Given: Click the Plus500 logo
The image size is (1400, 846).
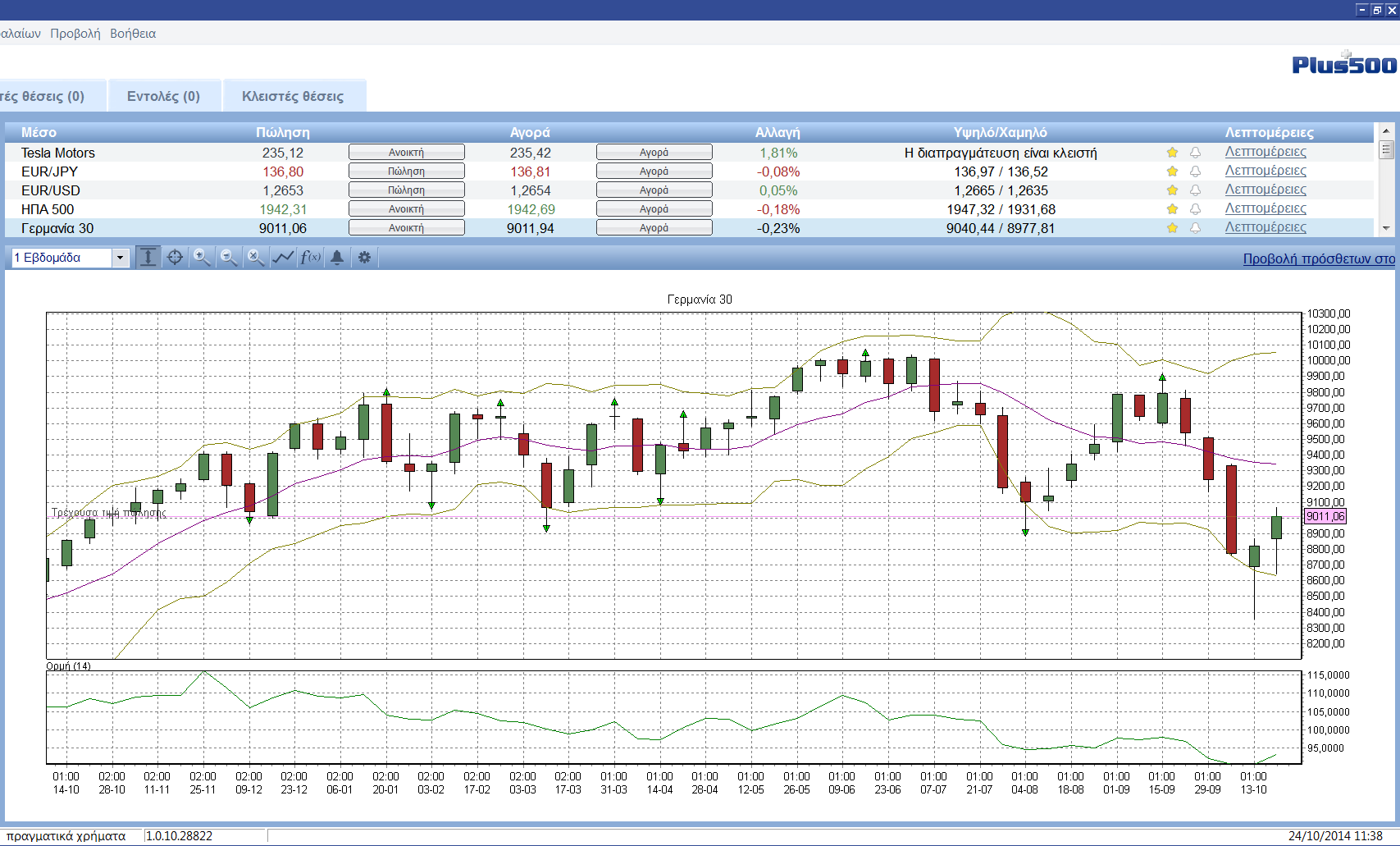Looking at the screenshot, I should (1344, 63).
